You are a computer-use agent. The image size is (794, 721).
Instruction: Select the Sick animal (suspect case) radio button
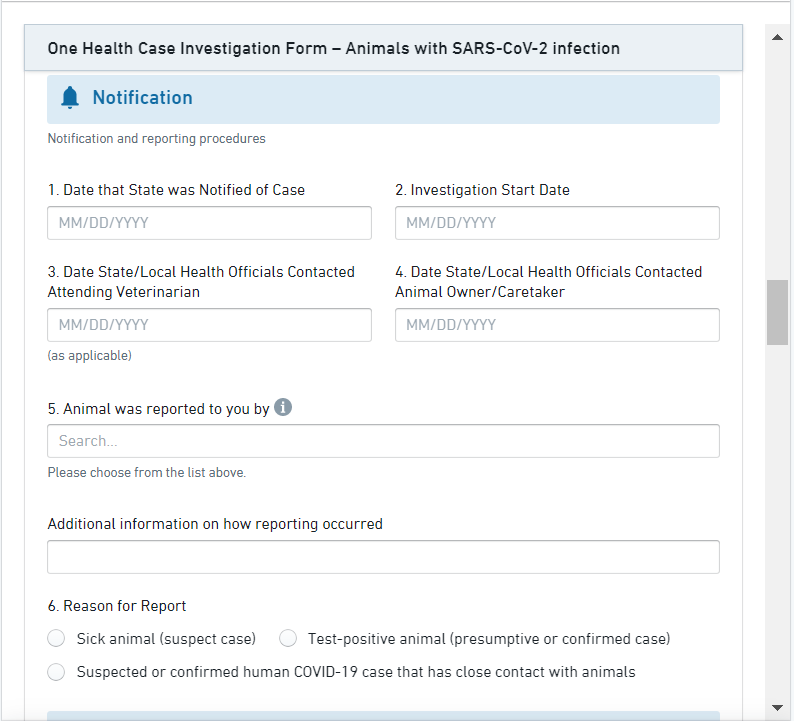57,639
